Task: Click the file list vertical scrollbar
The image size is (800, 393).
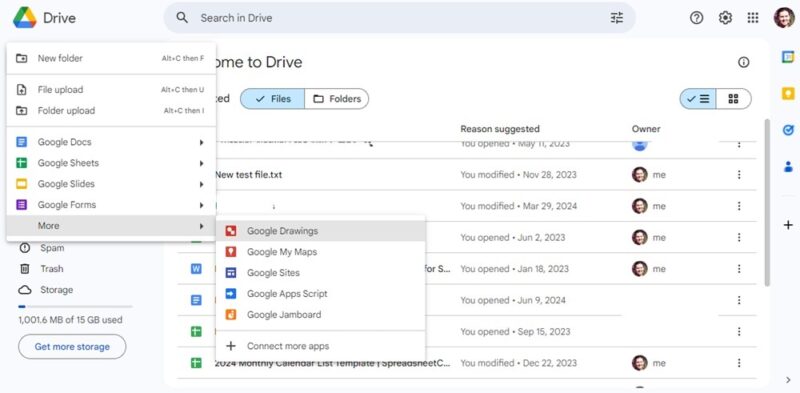Action: 766,203
